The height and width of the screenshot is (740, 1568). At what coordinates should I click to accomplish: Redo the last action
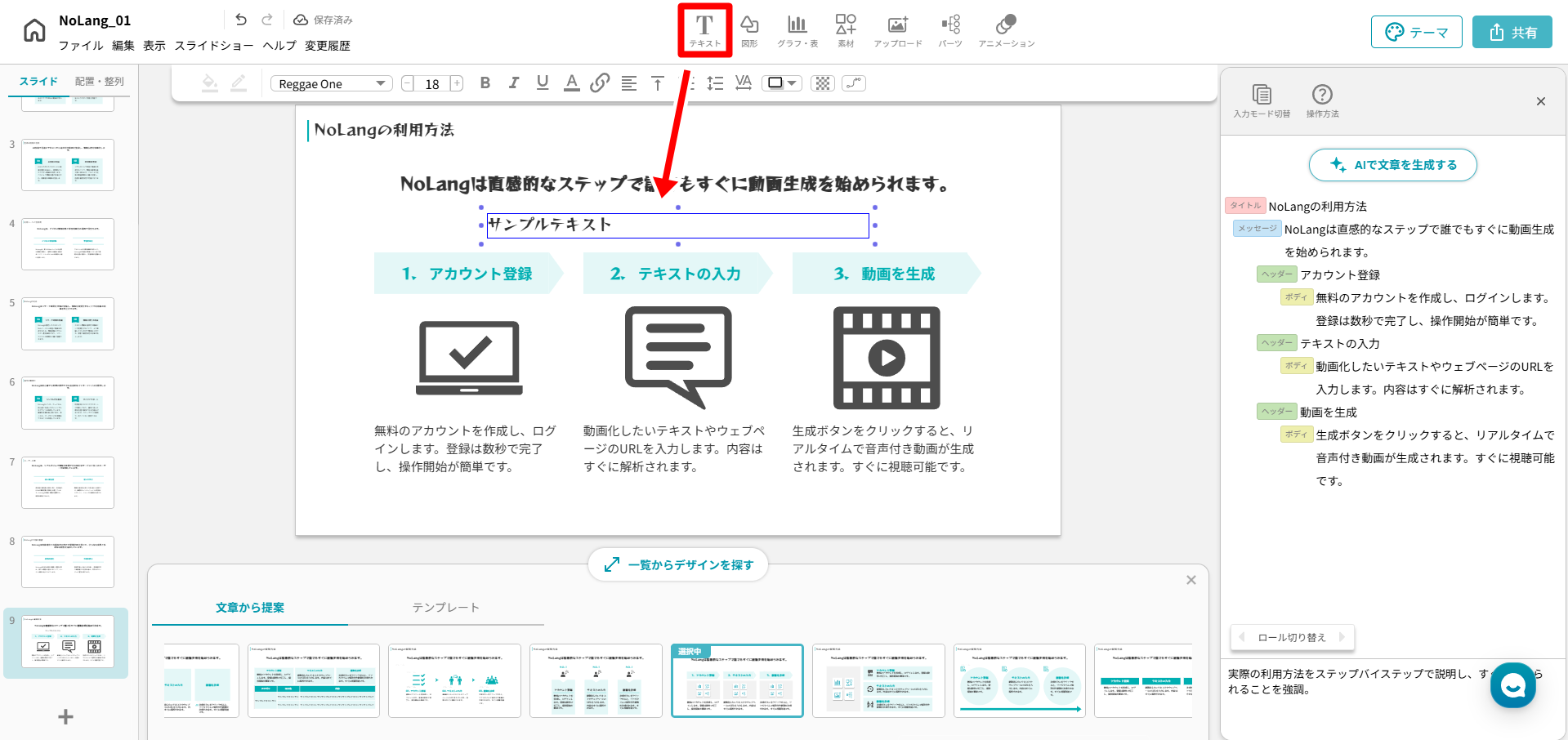point(267,20)
